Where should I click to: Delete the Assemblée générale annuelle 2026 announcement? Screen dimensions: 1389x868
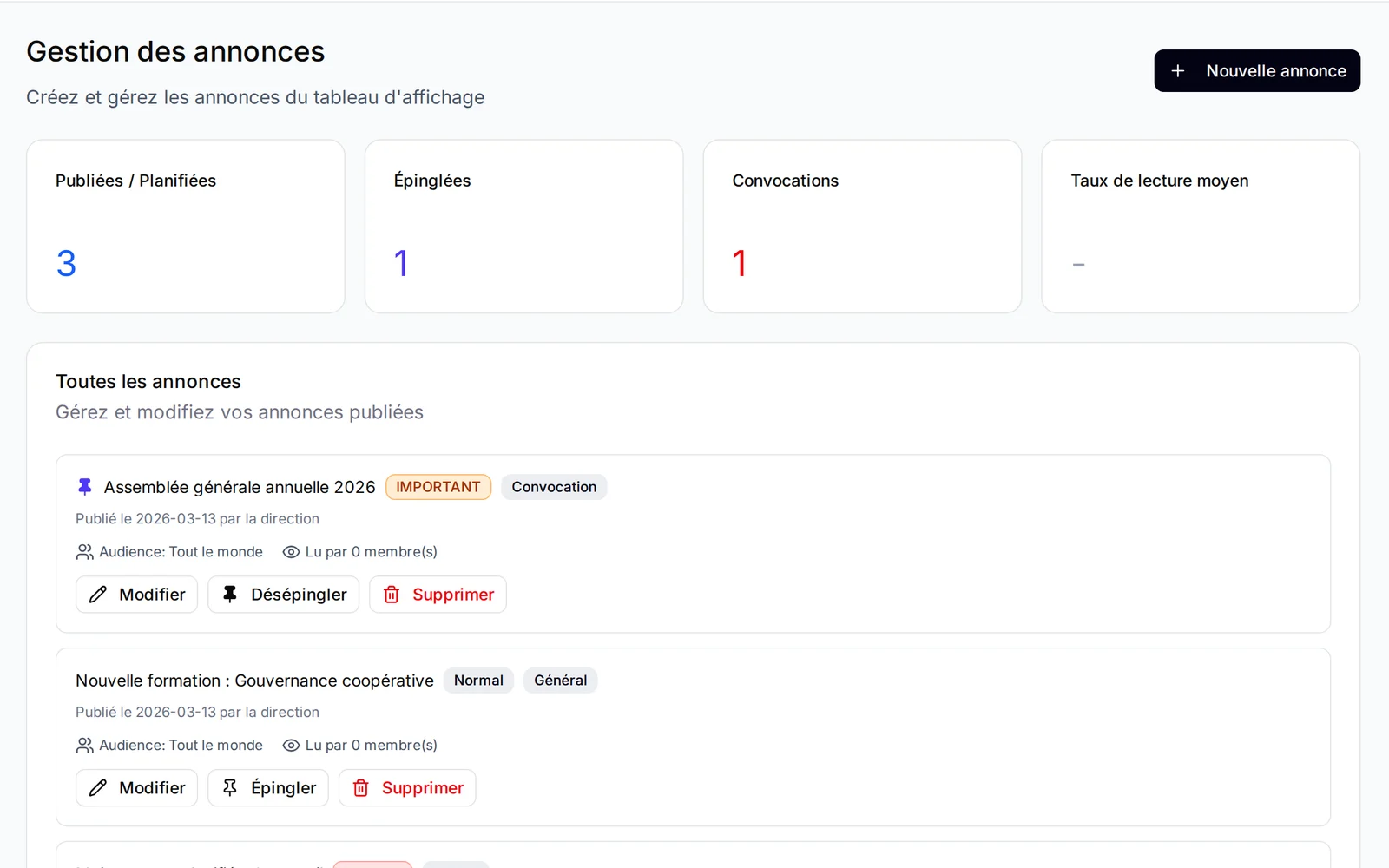(438, 595)
